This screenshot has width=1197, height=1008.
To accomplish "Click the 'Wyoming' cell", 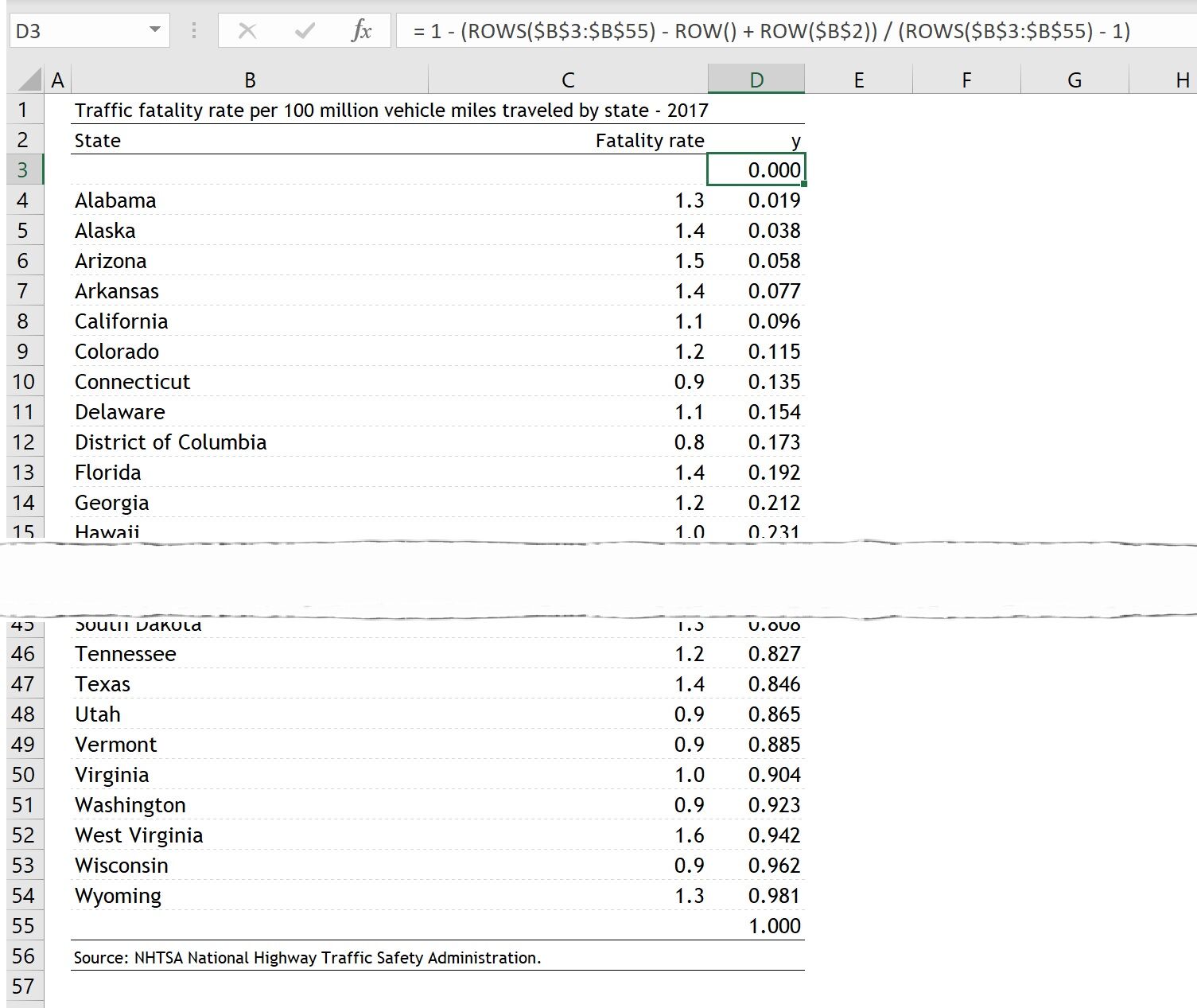I will coord(250,896).
